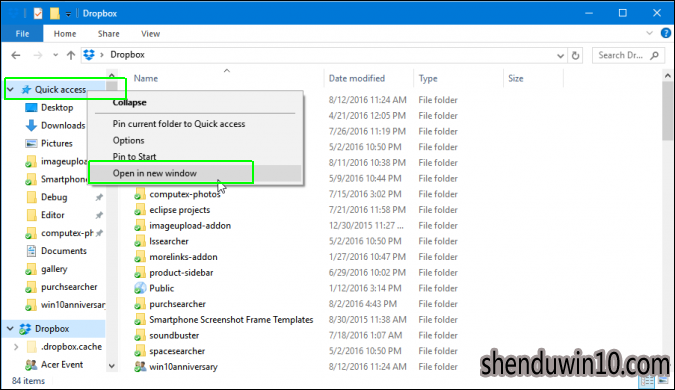Refresh the Dropbox folder view
675x390 pixels.
point(575,55)
